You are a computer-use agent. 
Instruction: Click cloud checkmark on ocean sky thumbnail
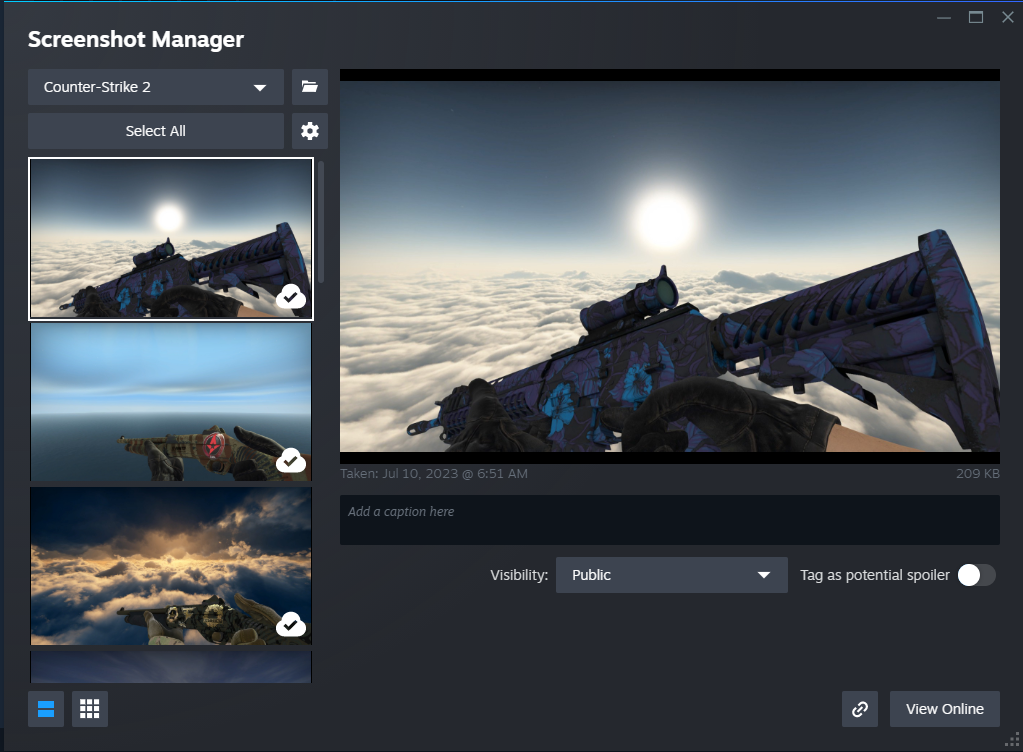[291, 461]
